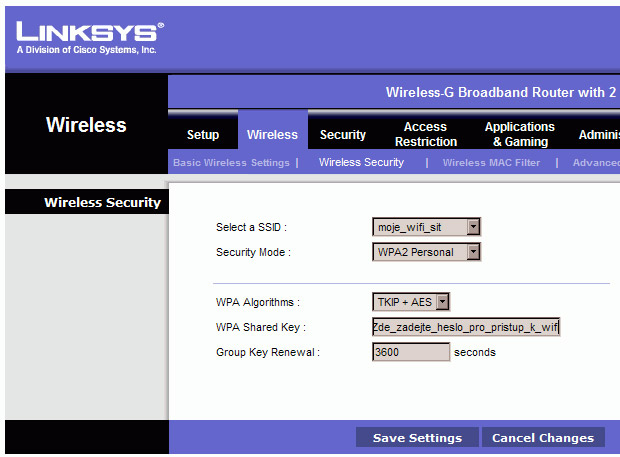Click the large Wireless page heading

(x=86, y=125)
